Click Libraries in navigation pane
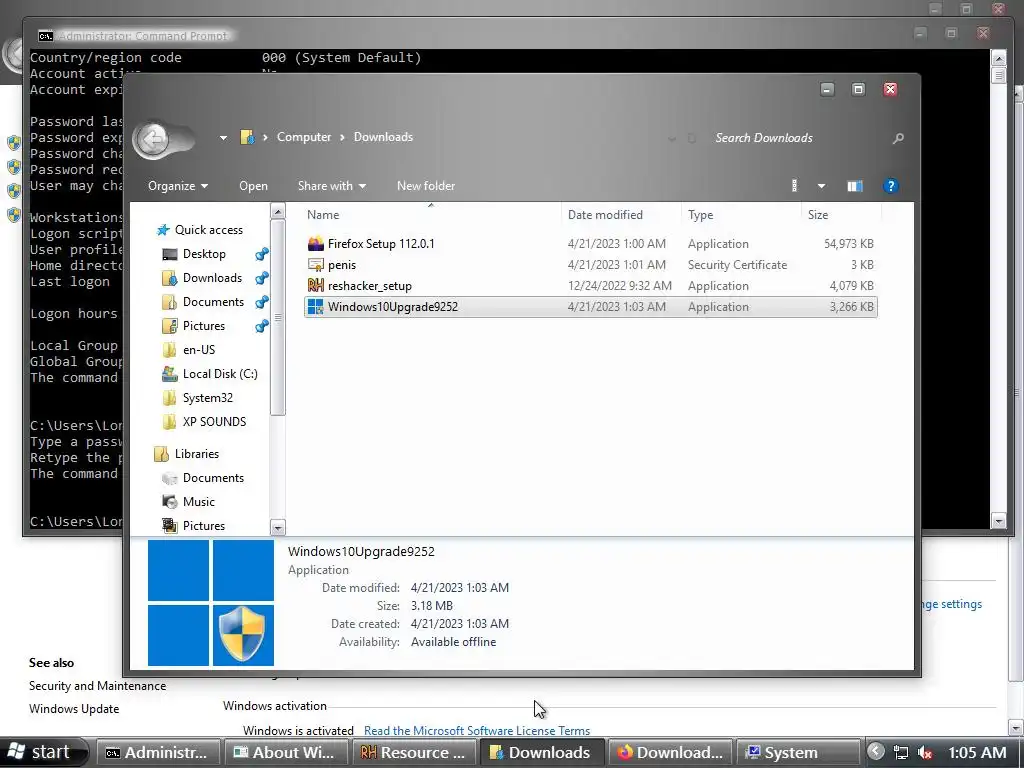Image resolution: width=1024 pixels, height=768 pixels. coord(197,454)
